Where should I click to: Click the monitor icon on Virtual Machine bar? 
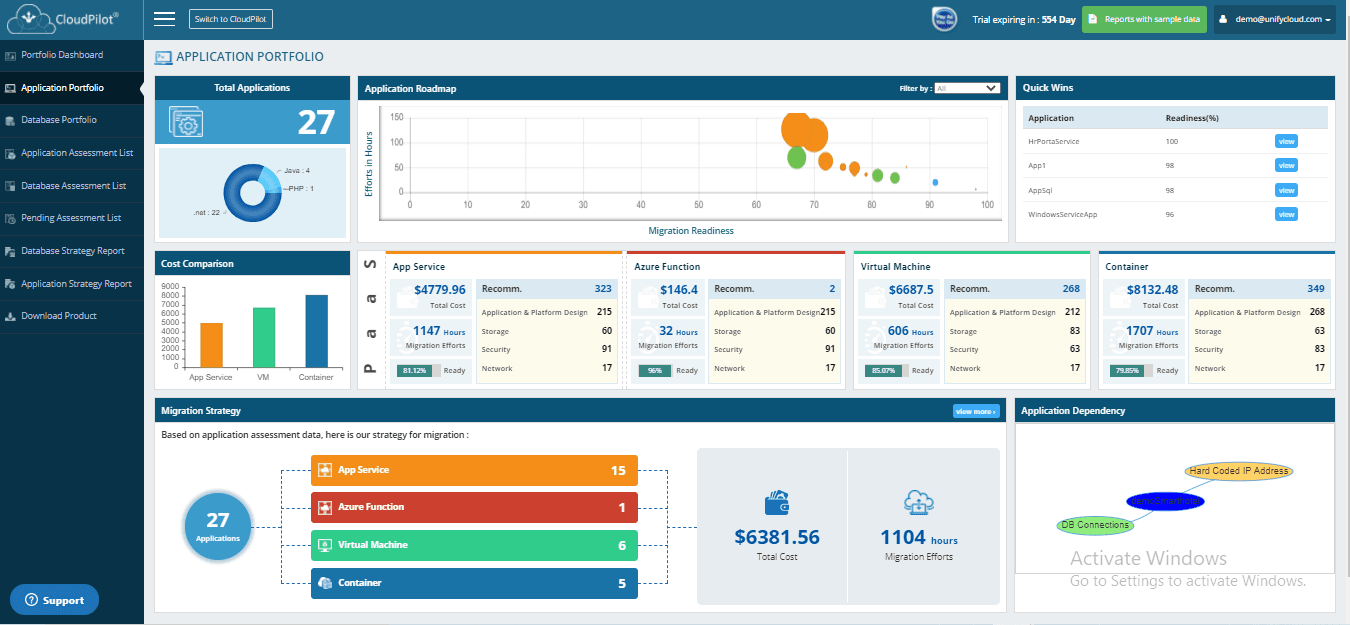tap(324, 545)
